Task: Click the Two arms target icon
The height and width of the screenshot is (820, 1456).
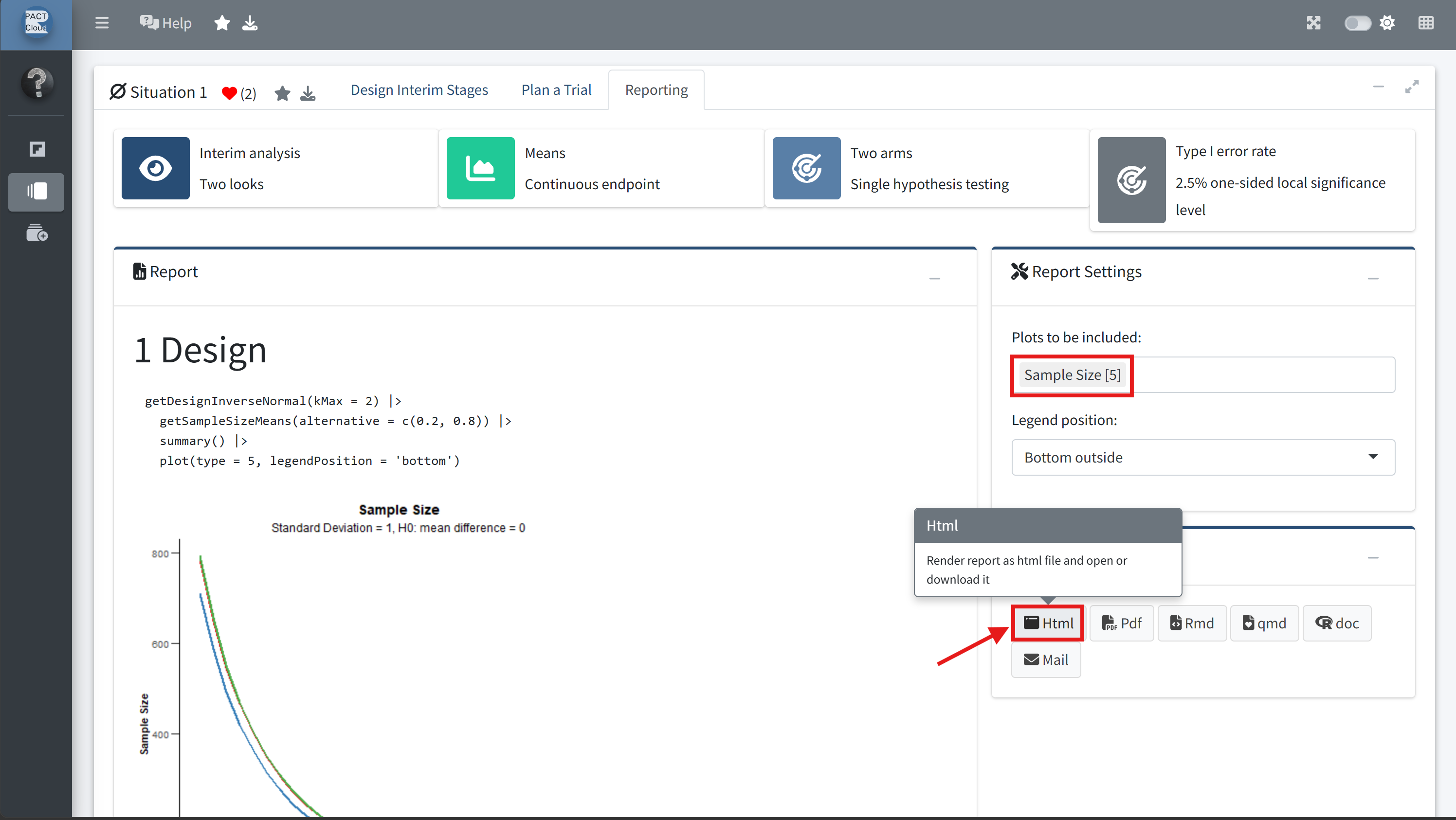Action: click(806, 168)
